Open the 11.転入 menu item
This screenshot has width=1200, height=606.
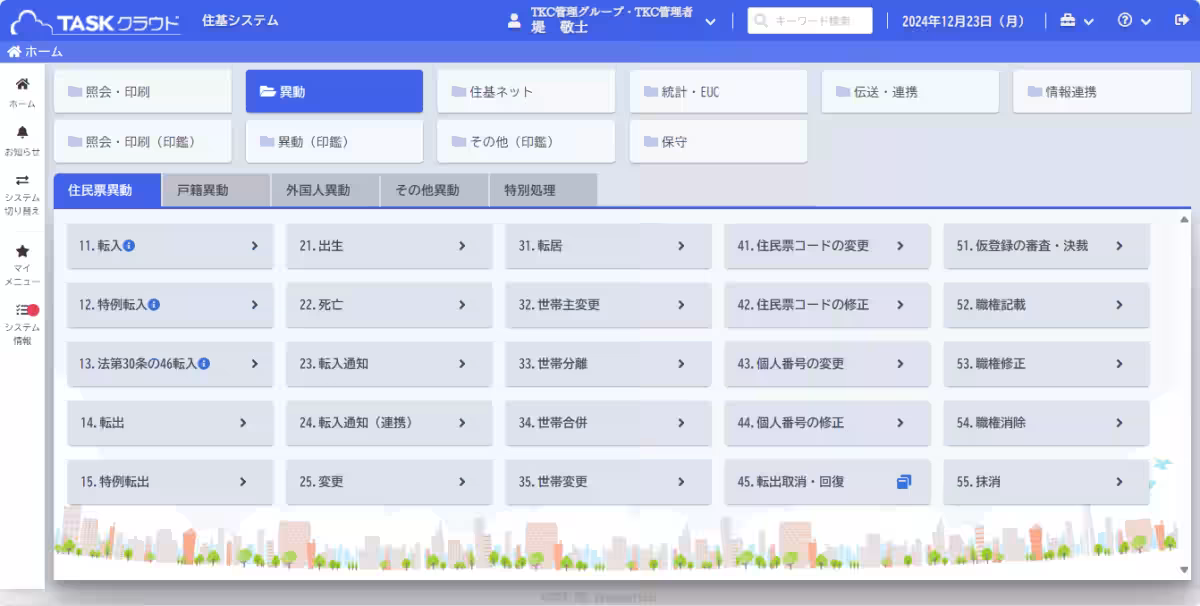coord(168,246)
